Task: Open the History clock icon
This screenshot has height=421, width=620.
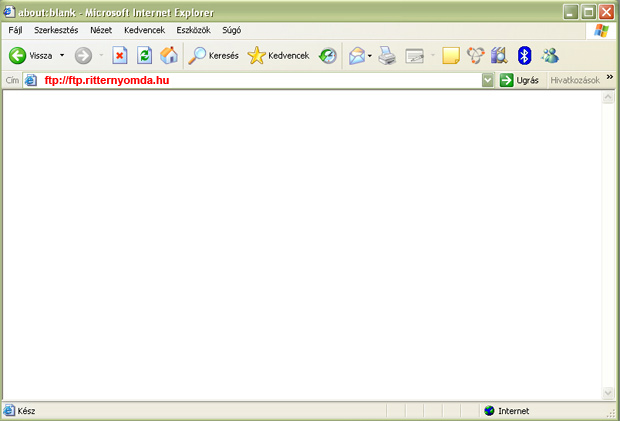Action: [328, 56]
